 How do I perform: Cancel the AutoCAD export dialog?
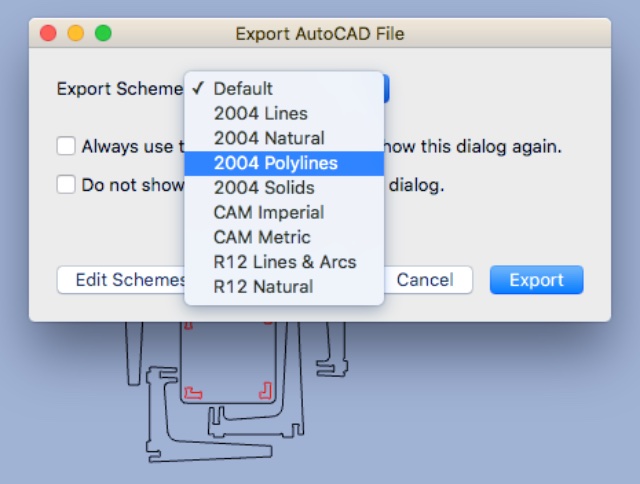[427, 280]
